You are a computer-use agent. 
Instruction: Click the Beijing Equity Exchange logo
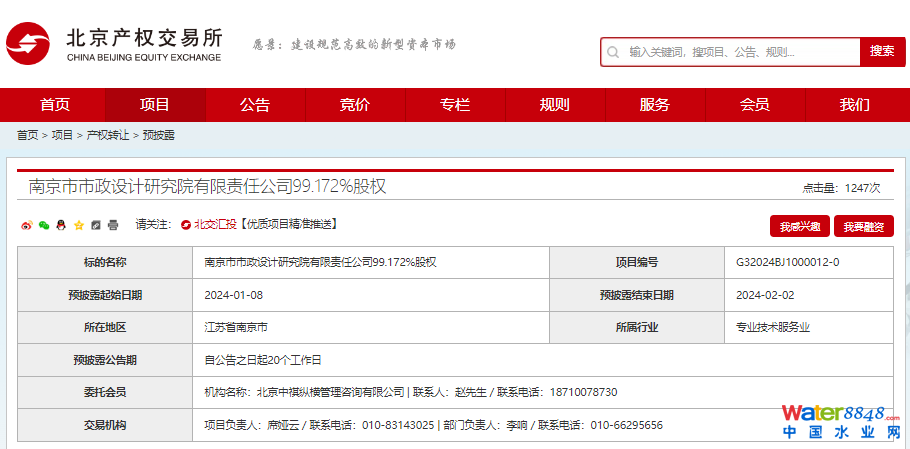point(115,45)
